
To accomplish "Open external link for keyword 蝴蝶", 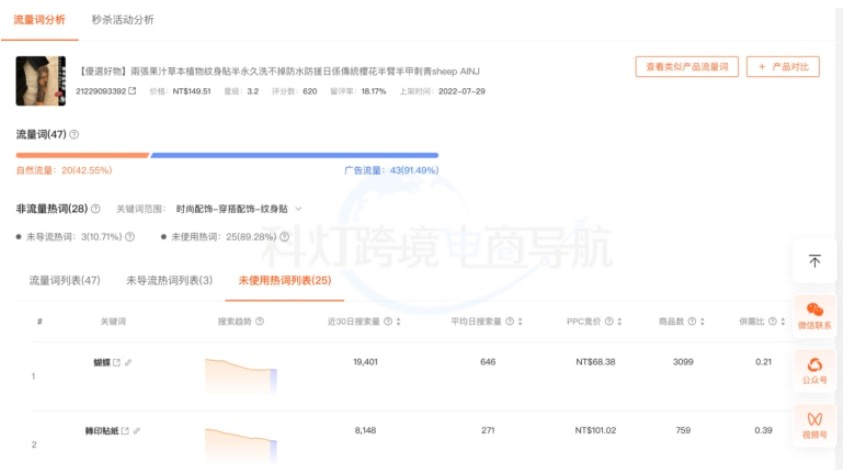I will (x=116, y=362).
